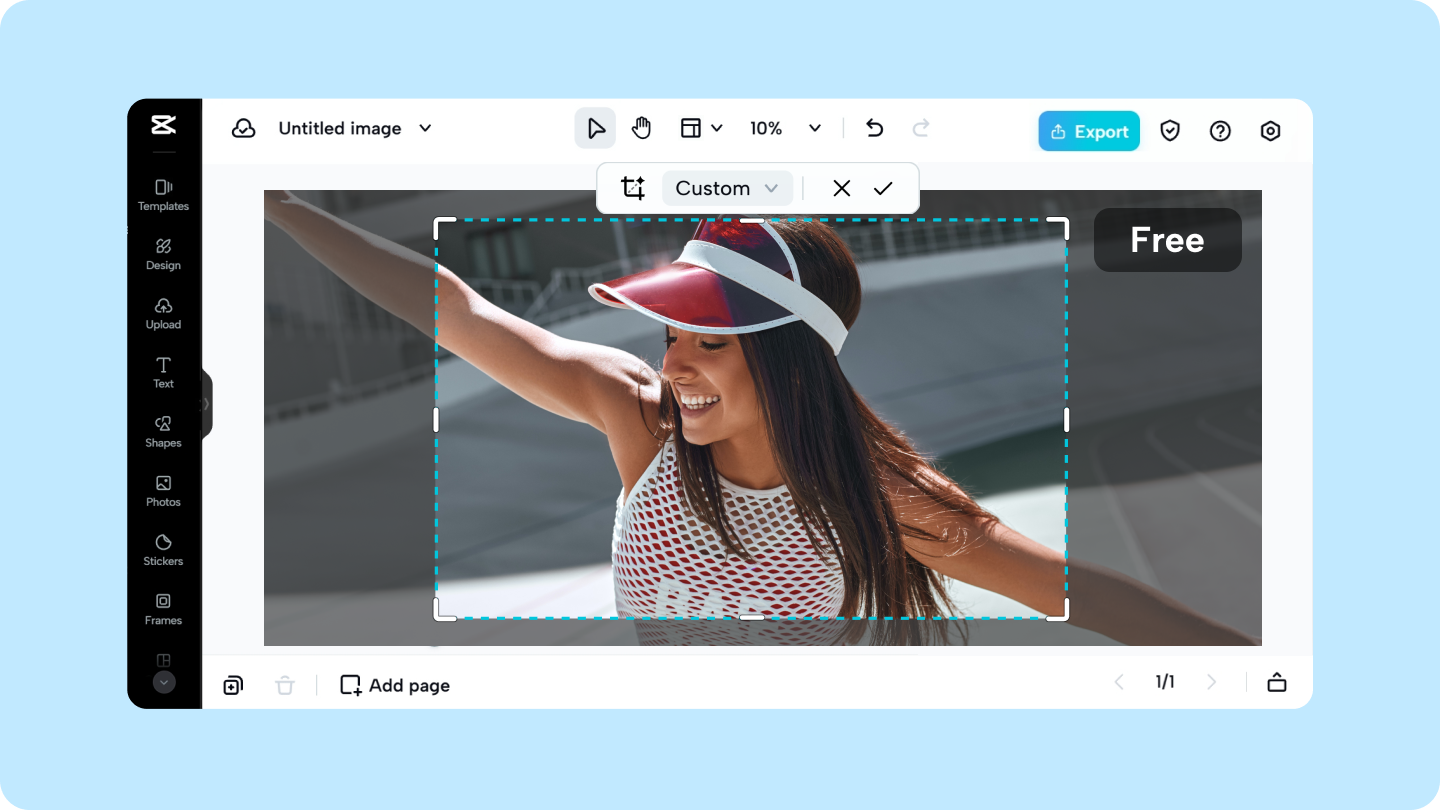This screenshot has height=810, width=1440.
Task: Open the shield security icon
Action: coord(1170,131)
